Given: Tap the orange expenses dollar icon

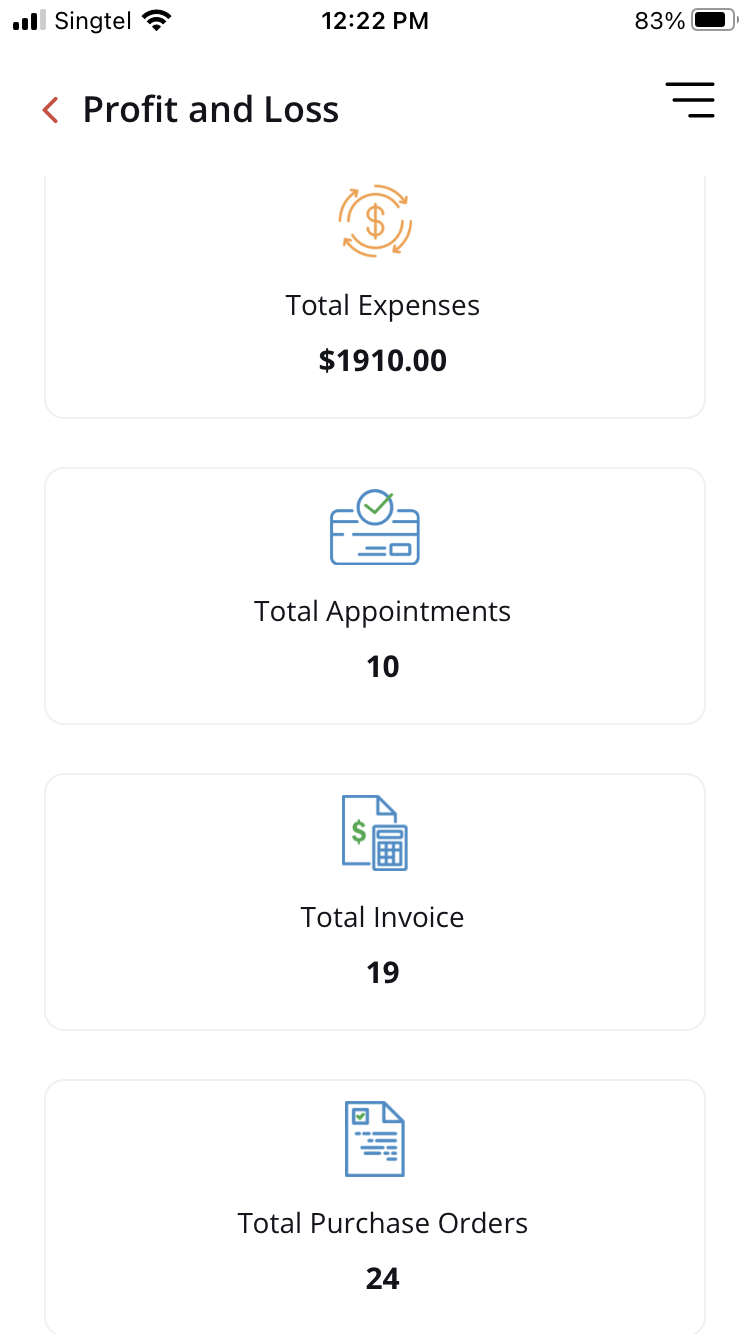Looking at the screenshot, I should point(375,220).
